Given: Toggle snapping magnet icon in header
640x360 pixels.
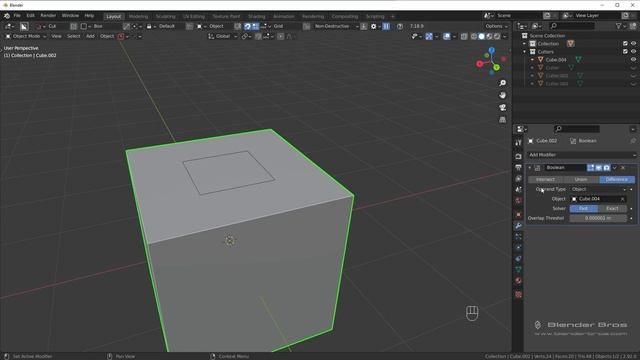Looking at the screenshot, I should pyautogui.click(x=258, y=36).
